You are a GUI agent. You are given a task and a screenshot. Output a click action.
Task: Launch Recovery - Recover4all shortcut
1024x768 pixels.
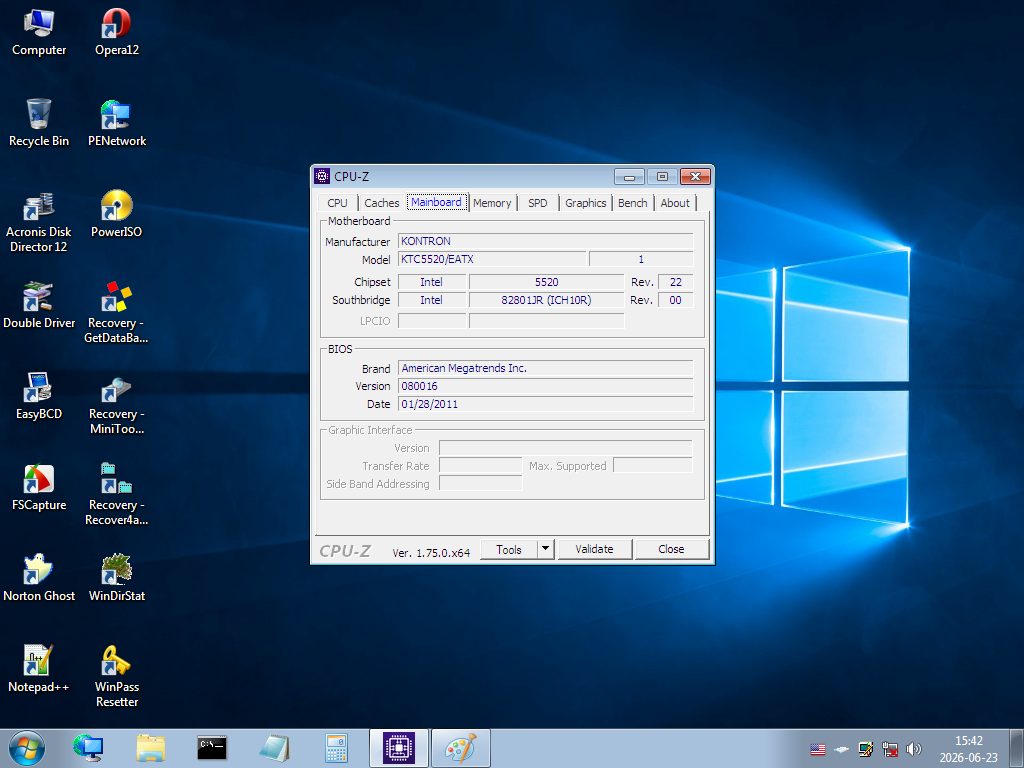click(x=116, y=494)
